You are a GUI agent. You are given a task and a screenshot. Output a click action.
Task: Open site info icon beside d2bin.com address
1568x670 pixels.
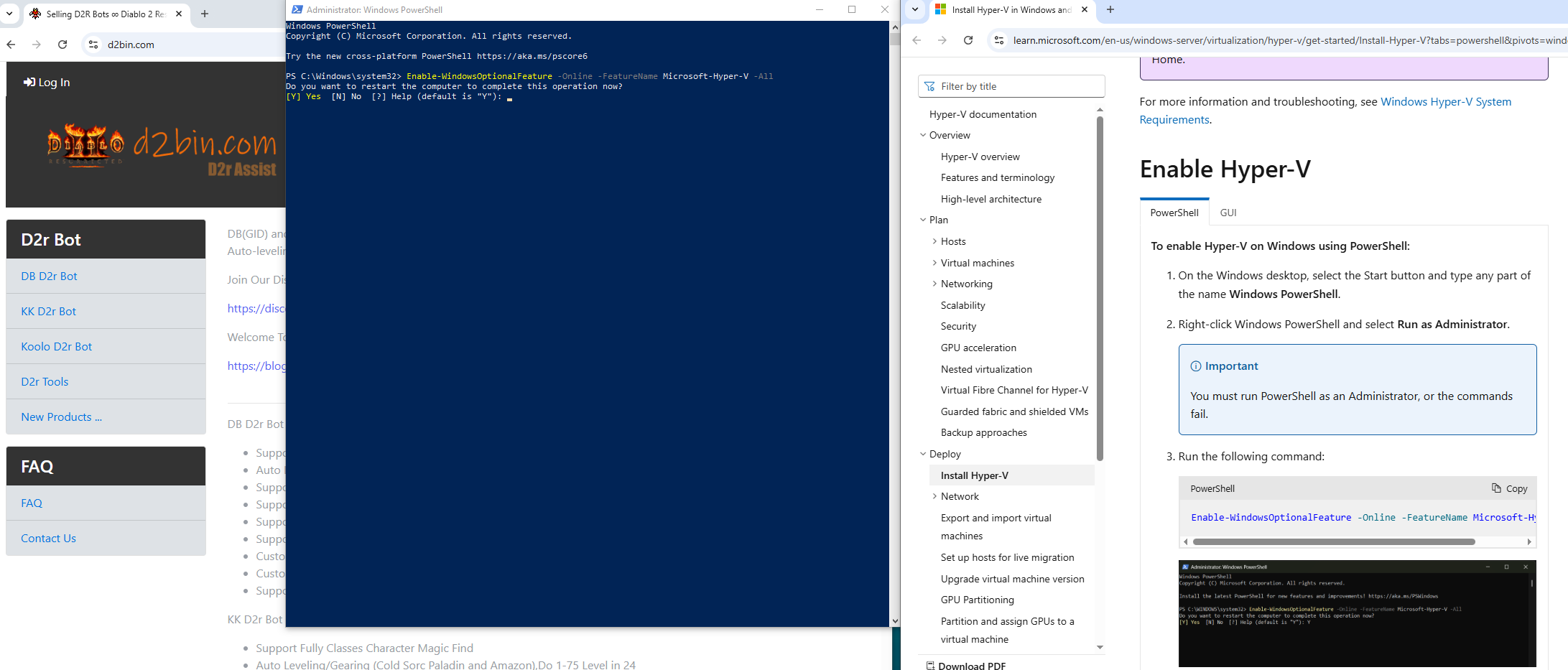point(93,45)
